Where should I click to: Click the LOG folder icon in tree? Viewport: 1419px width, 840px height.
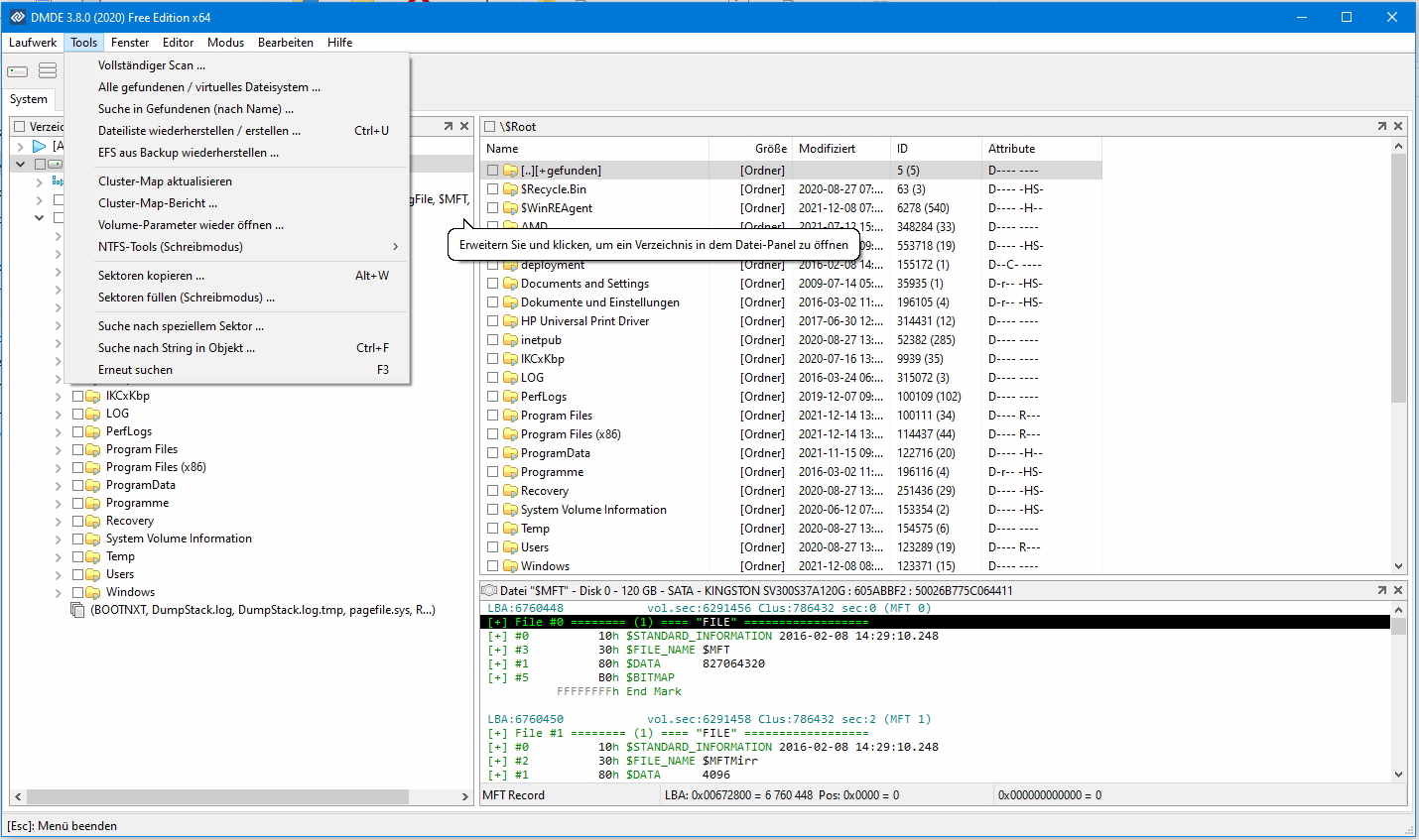coord(93,414)
